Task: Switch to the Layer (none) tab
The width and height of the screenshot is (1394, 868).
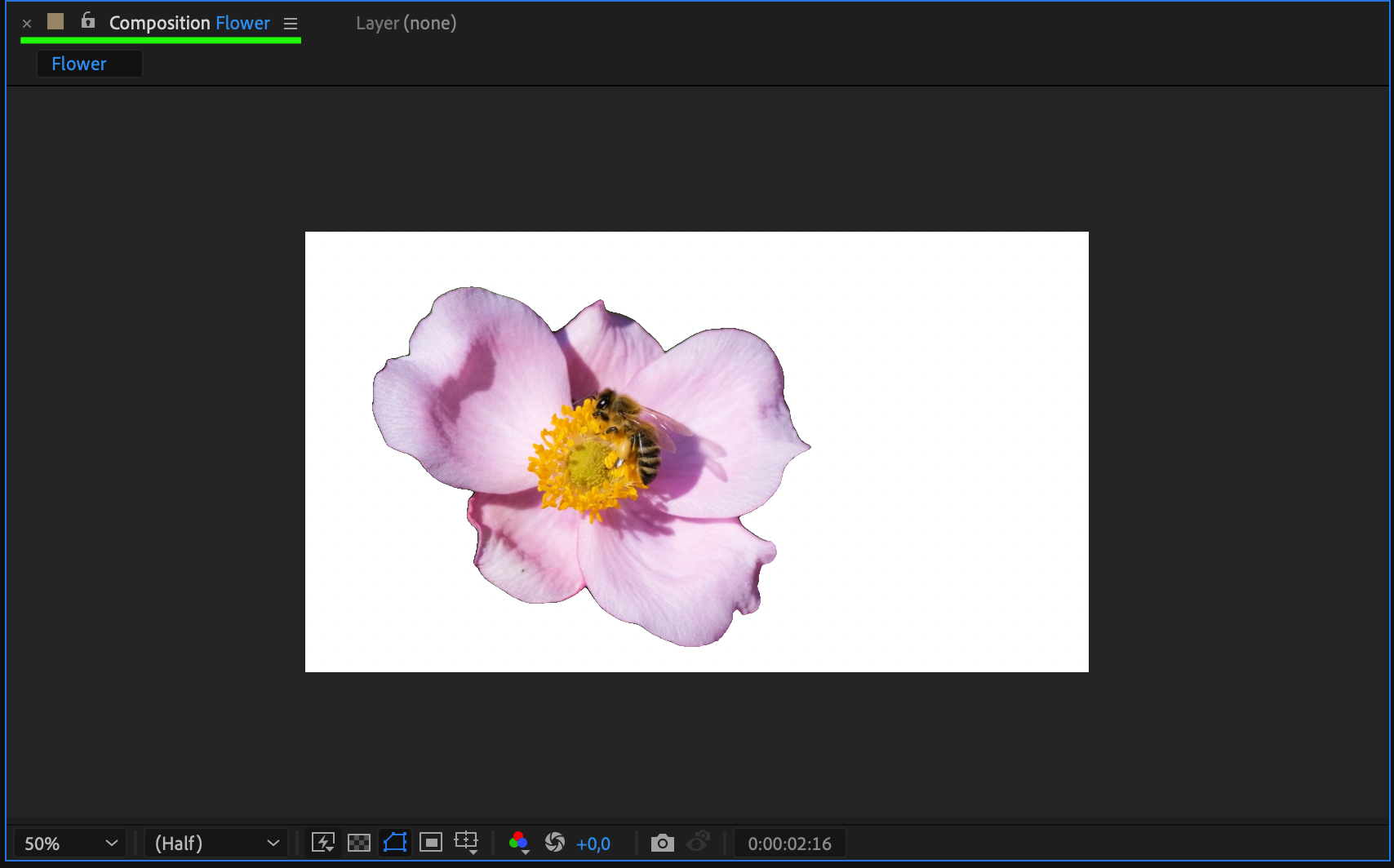Action: click(x=406, y=24)
